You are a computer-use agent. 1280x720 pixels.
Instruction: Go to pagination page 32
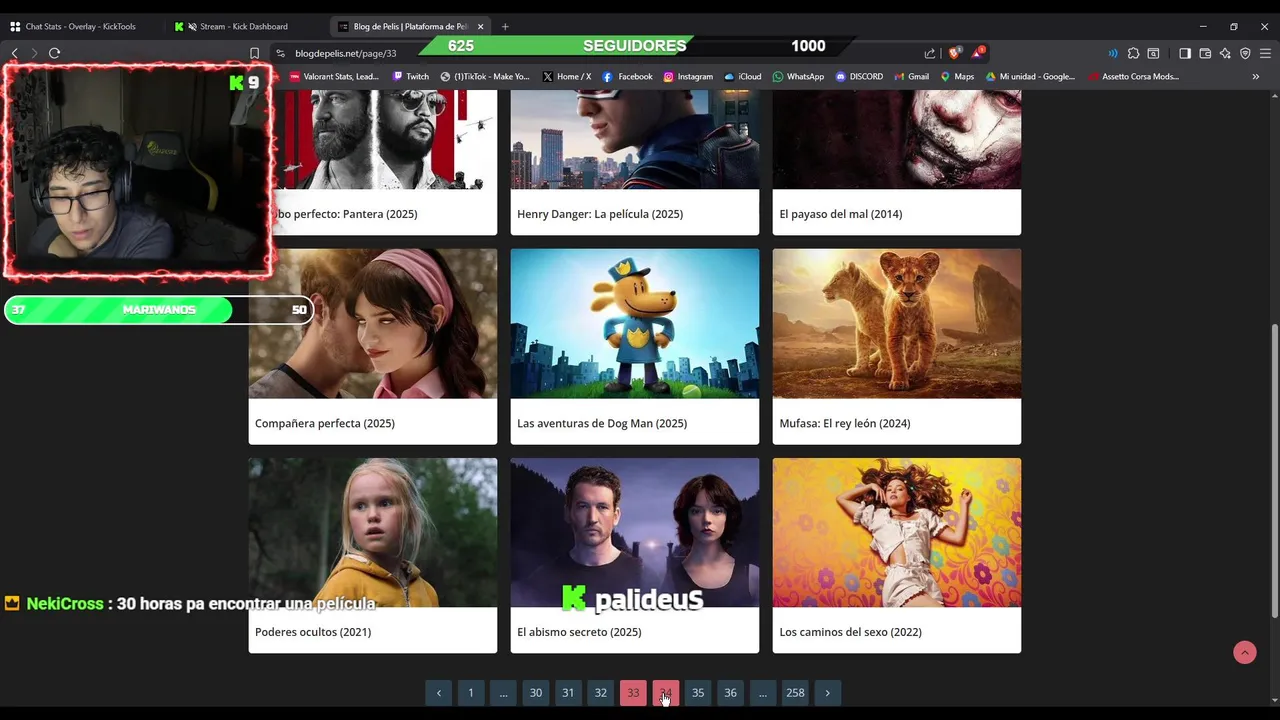[x=601, y=693]
